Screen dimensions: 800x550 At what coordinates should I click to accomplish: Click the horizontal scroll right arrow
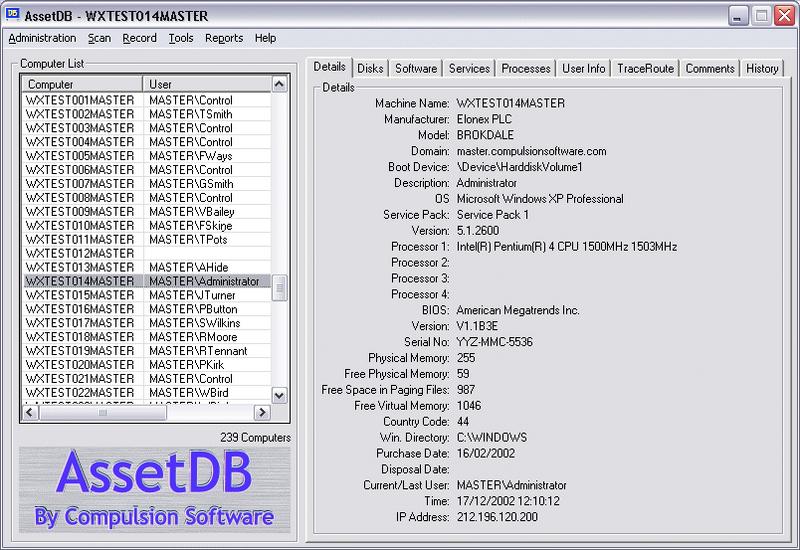262,412
